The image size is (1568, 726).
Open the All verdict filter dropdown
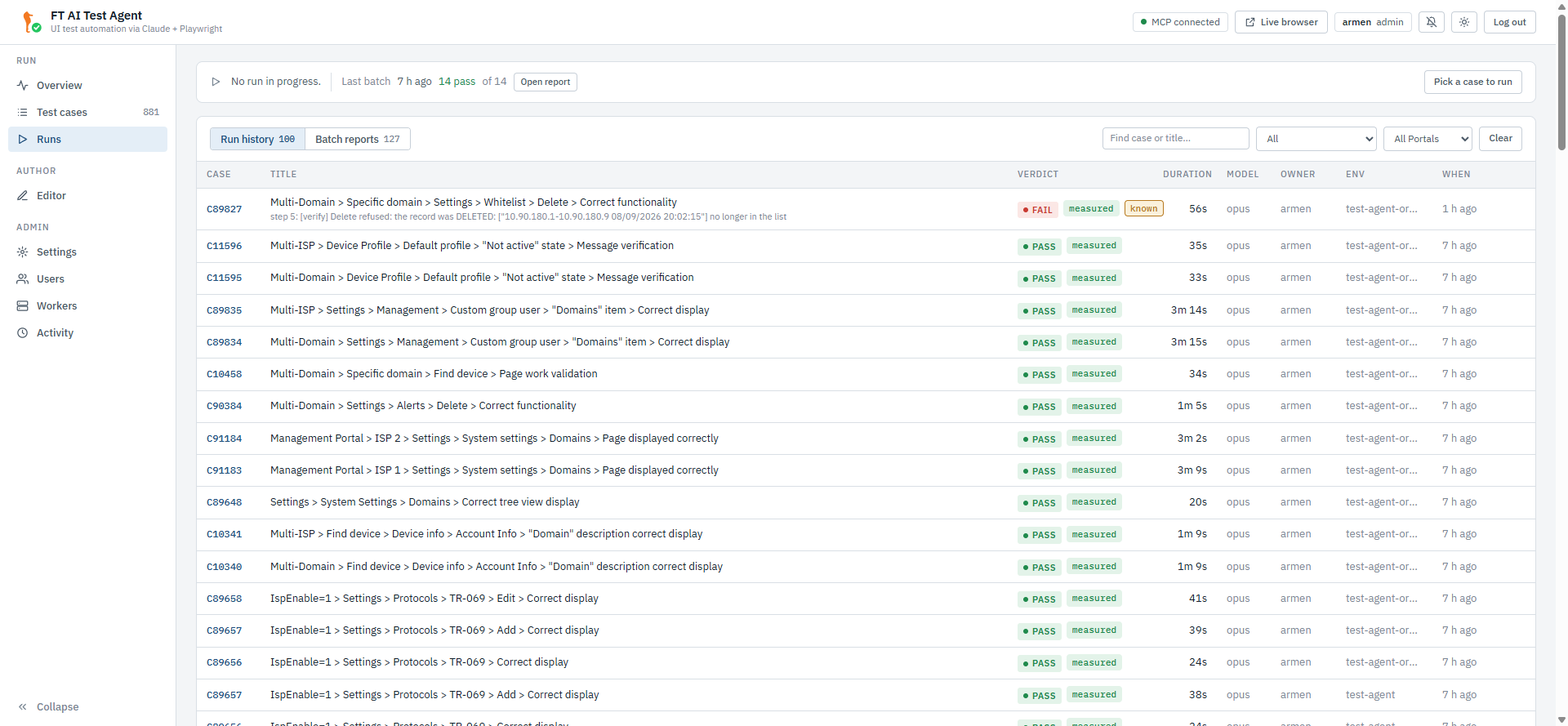pyautogui.click(x=1316, y=139)
